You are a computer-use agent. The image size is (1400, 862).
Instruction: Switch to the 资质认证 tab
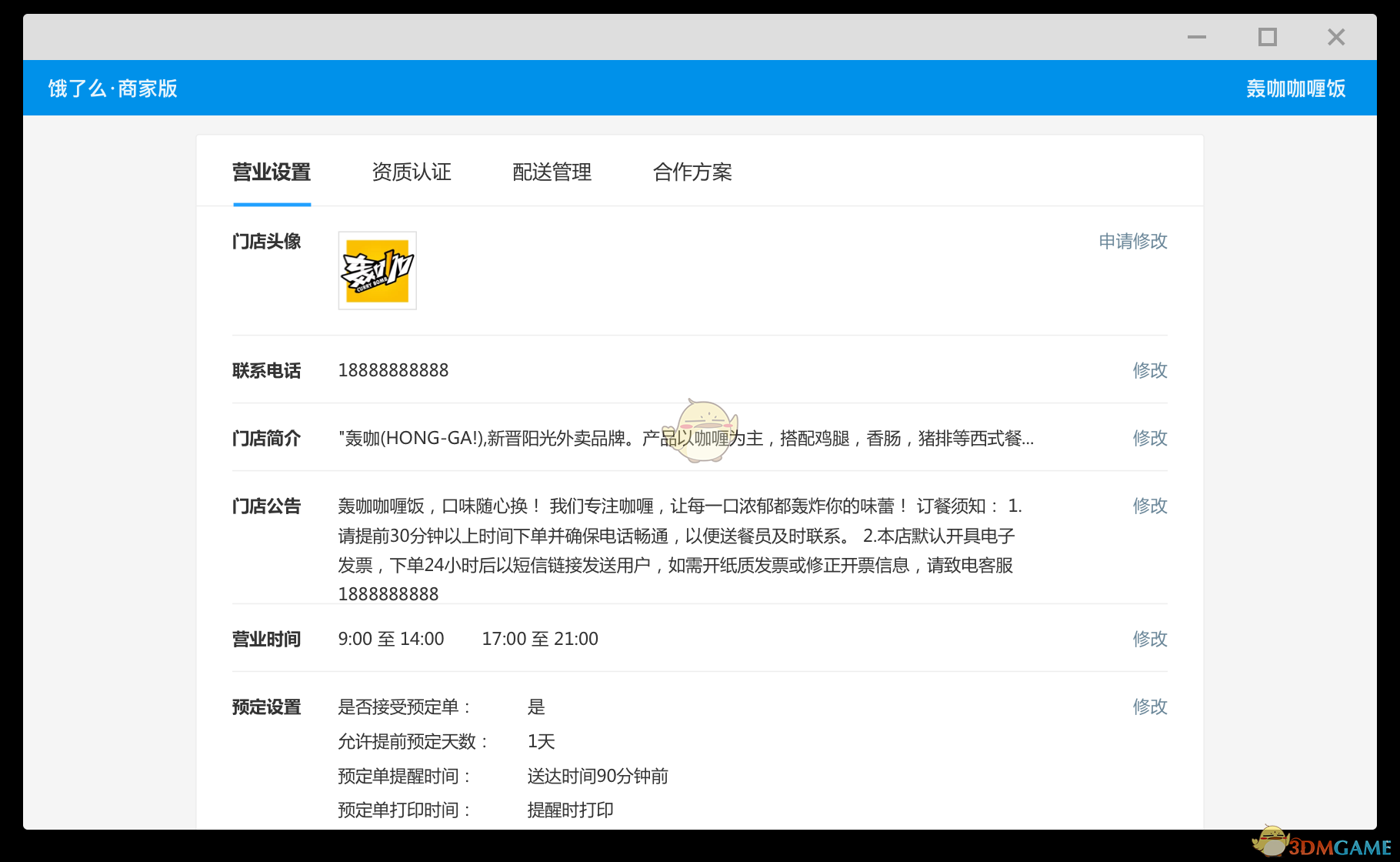pyautogui.click(x=412, y=172)
